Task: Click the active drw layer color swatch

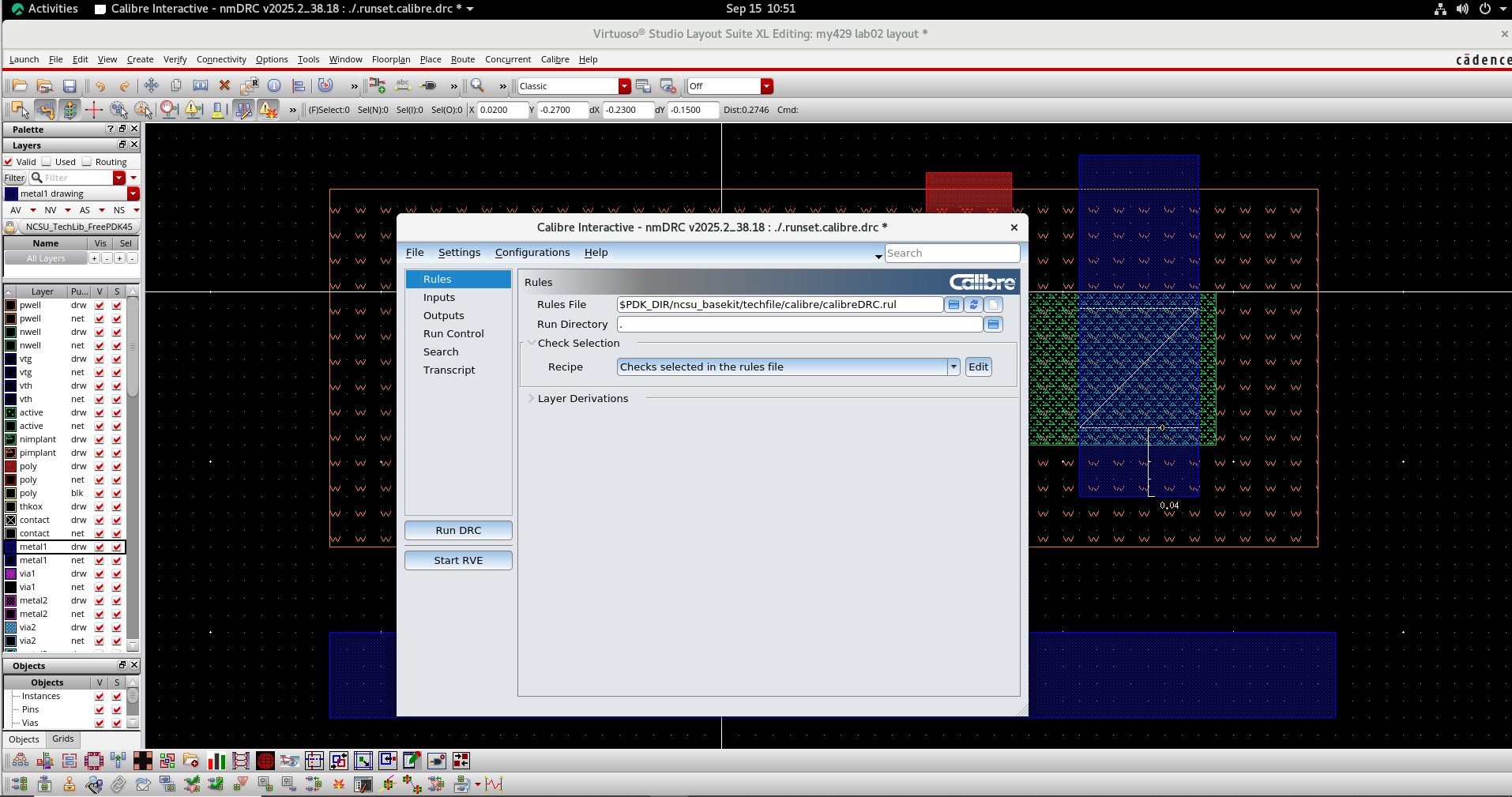Action: pos(11,413)
